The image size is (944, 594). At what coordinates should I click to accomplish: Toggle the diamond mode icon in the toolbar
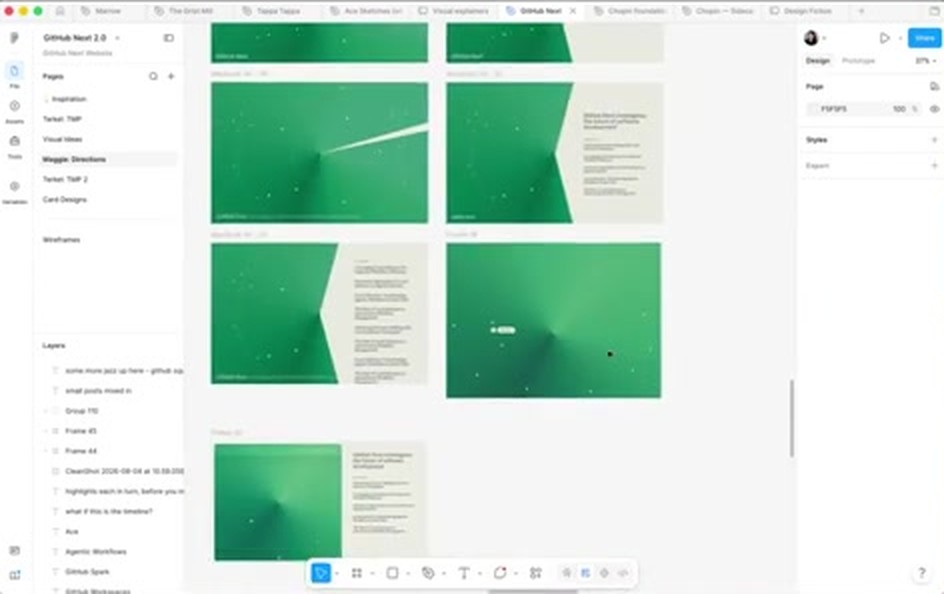(x=604, y=573)
